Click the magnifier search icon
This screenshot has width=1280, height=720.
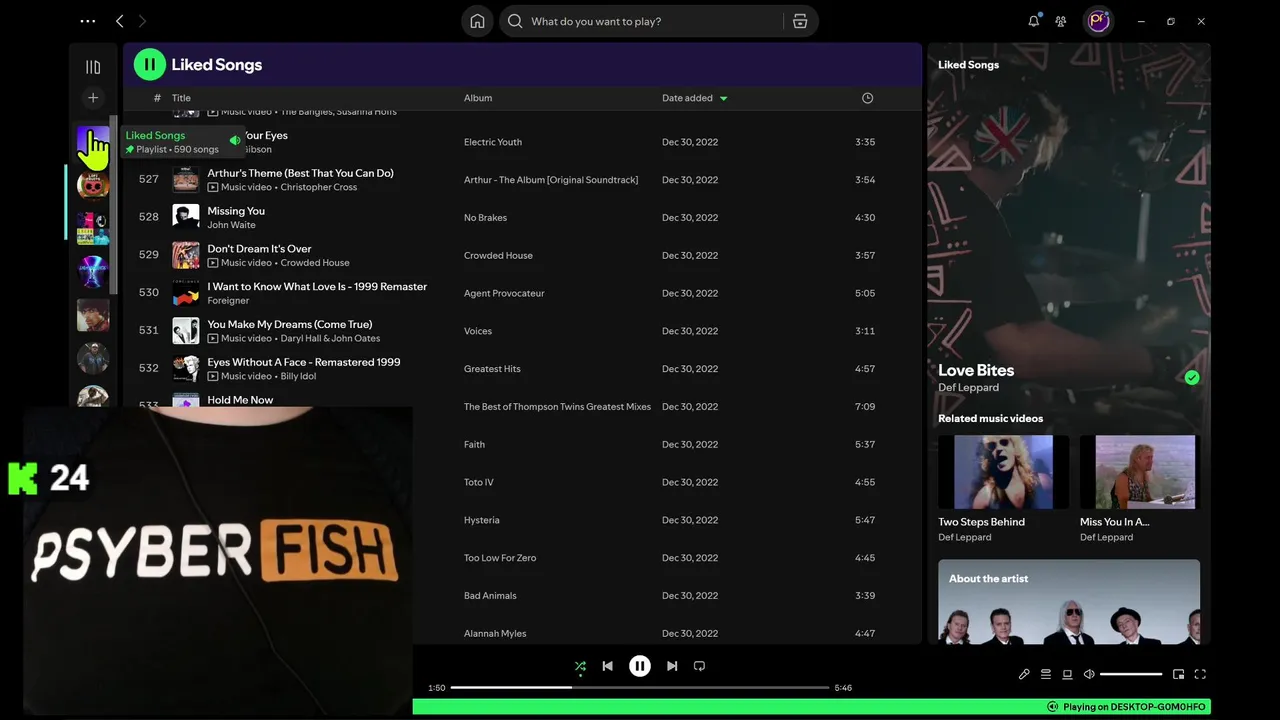coord(515,21)
